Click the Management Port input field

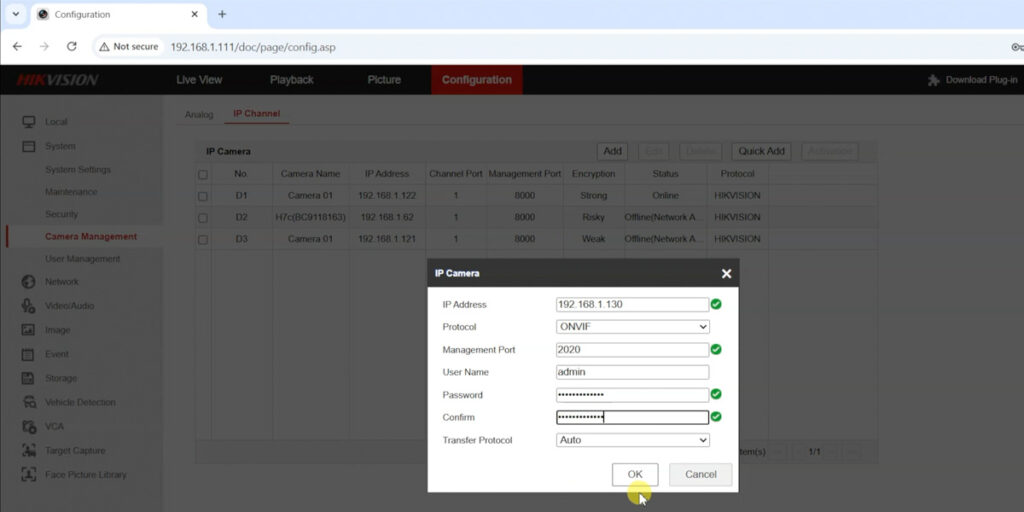632,350
